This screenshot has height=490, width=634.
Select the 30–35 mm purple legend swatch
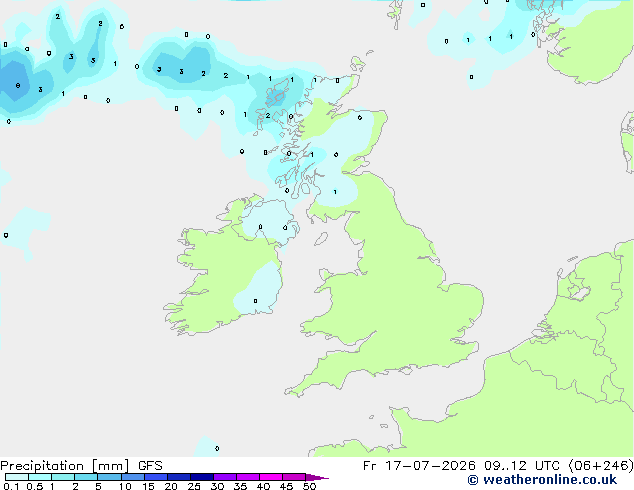point(225,477)
